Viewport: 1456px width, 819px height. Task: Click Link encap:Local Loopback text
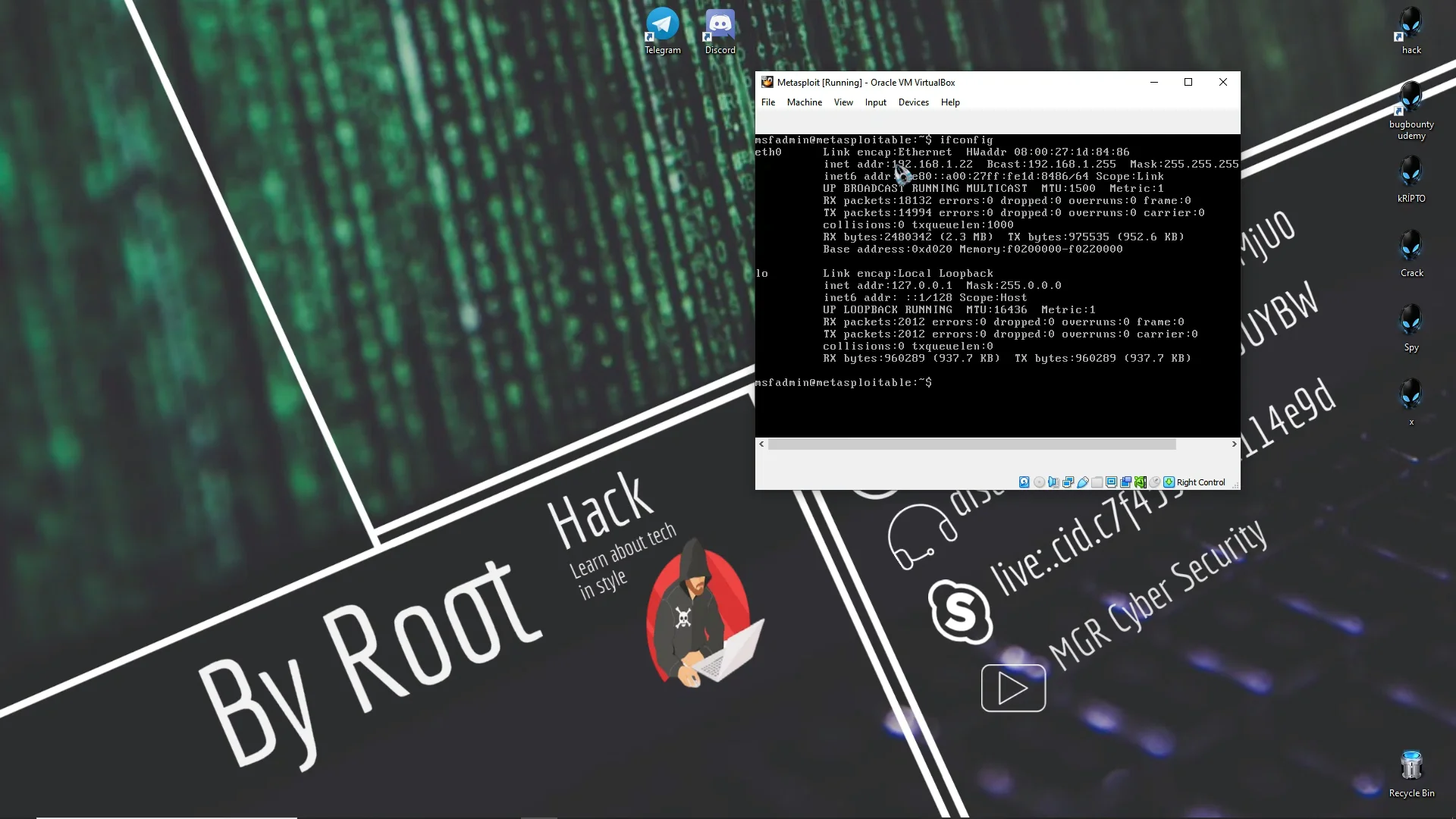(x=908, y=274)
